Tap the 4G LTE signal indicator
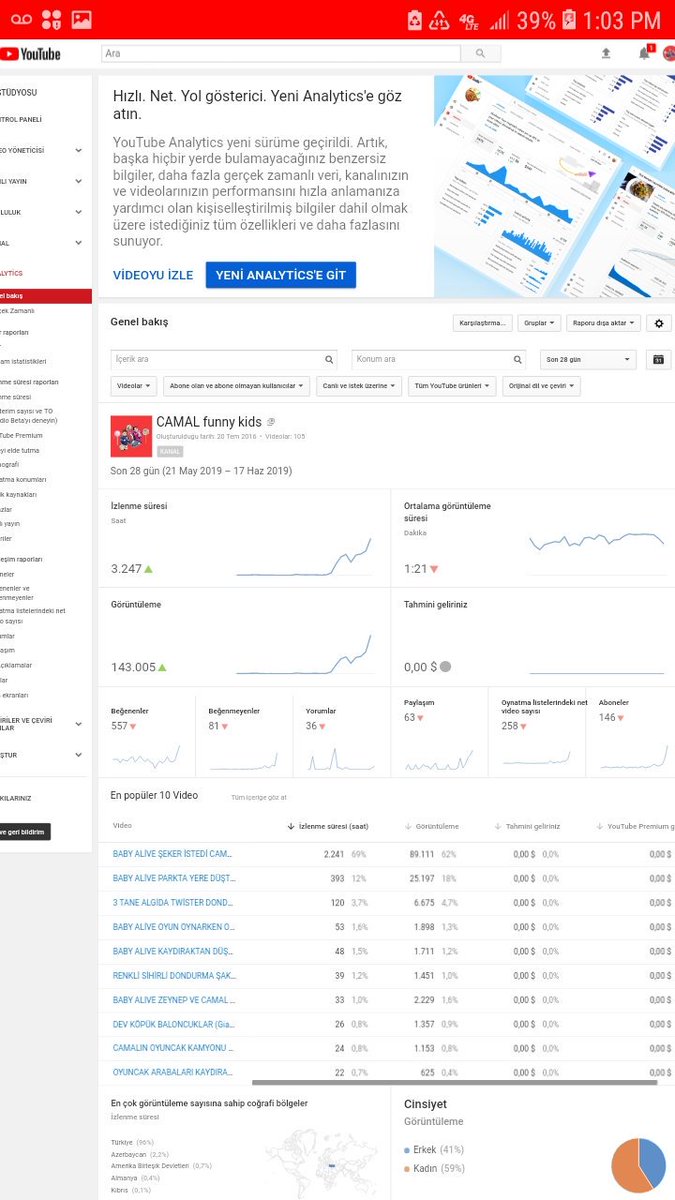 (x=468, y=19)
